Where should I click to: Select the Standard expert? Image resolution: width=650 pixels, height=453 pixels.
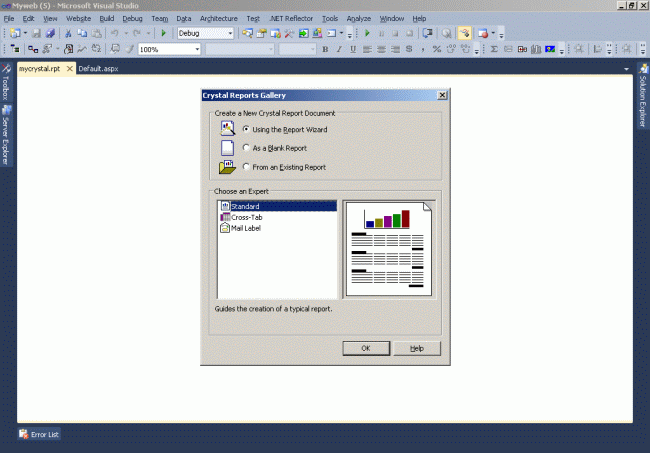click(x=277, y=206)
